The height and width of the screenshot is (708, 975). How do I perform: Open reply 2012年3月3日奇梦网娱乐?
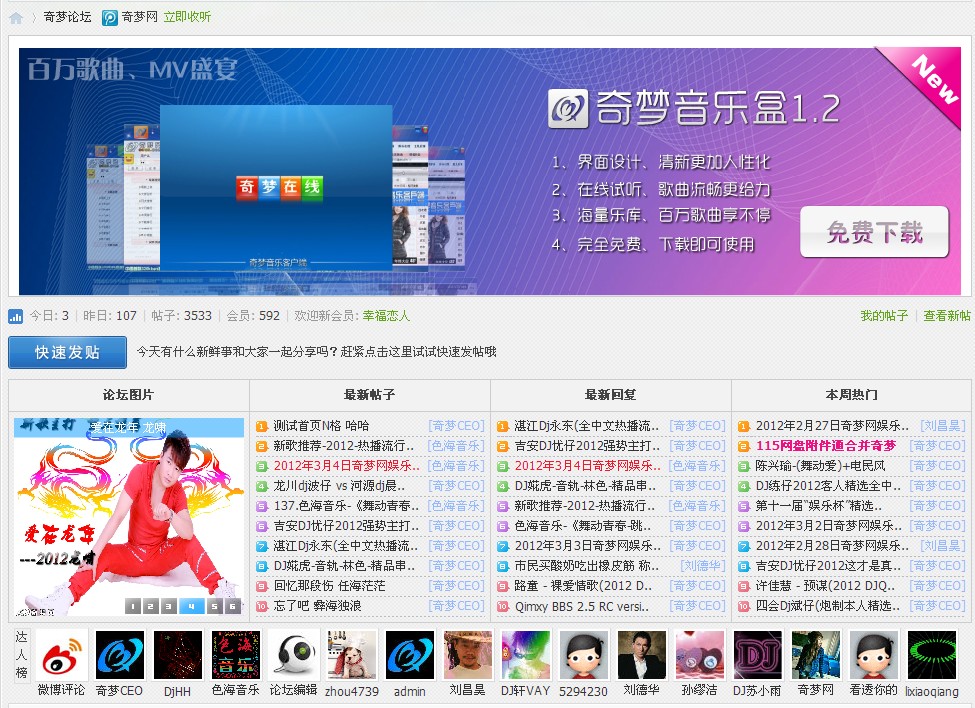(588, 546)
